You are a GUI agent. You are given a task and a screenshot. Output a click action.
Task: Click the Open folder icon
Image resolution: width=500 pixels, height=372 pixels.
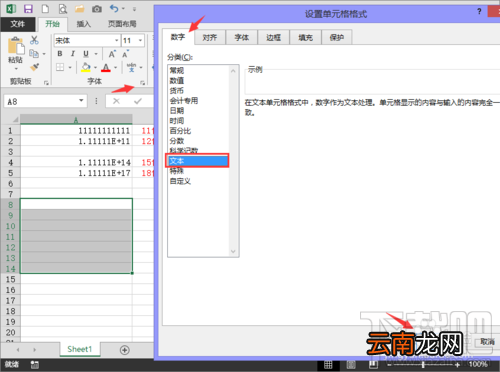[x=80, y=9]
